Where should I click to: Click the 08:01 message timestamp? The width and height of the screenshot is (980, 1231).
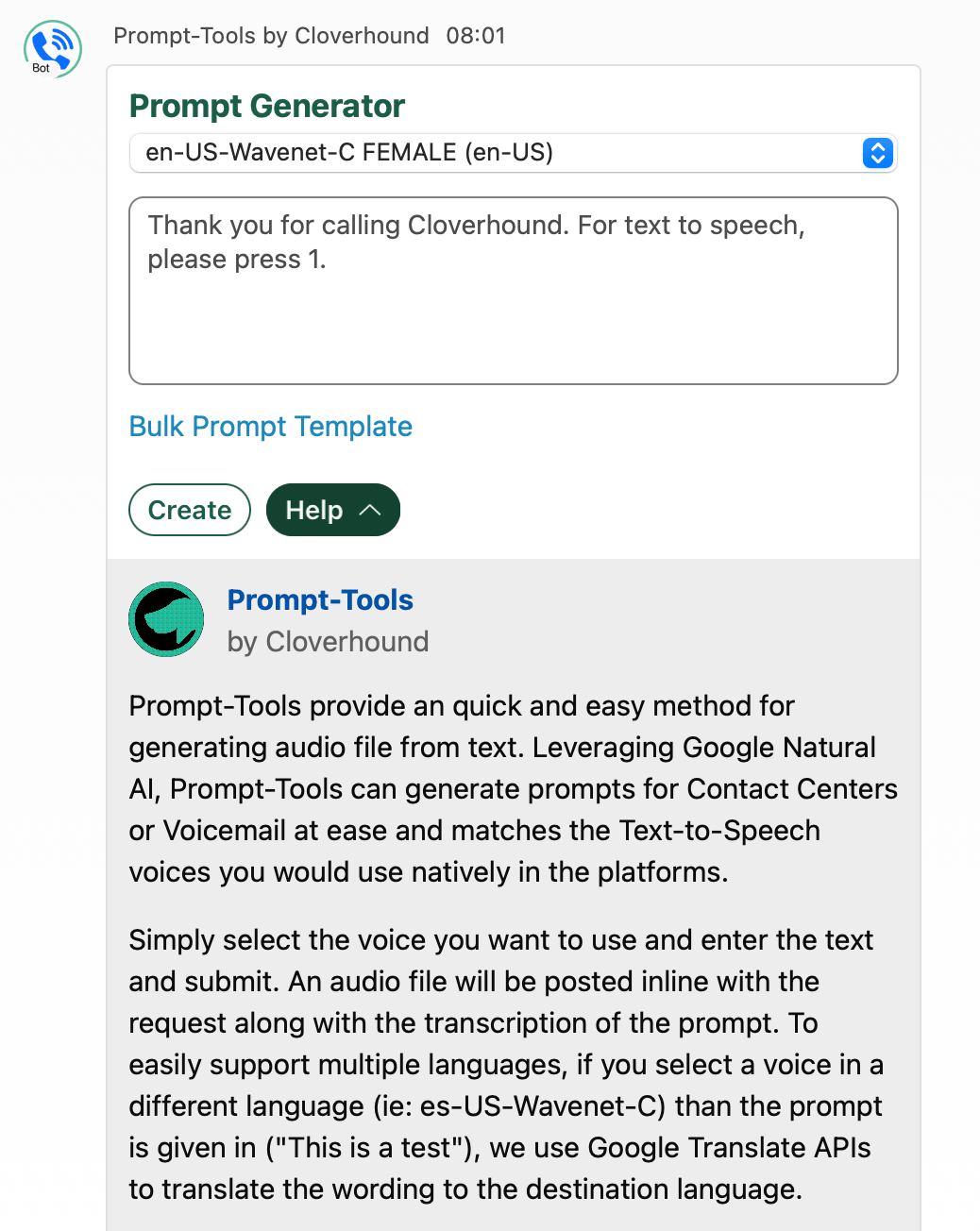tap(476, 36)
